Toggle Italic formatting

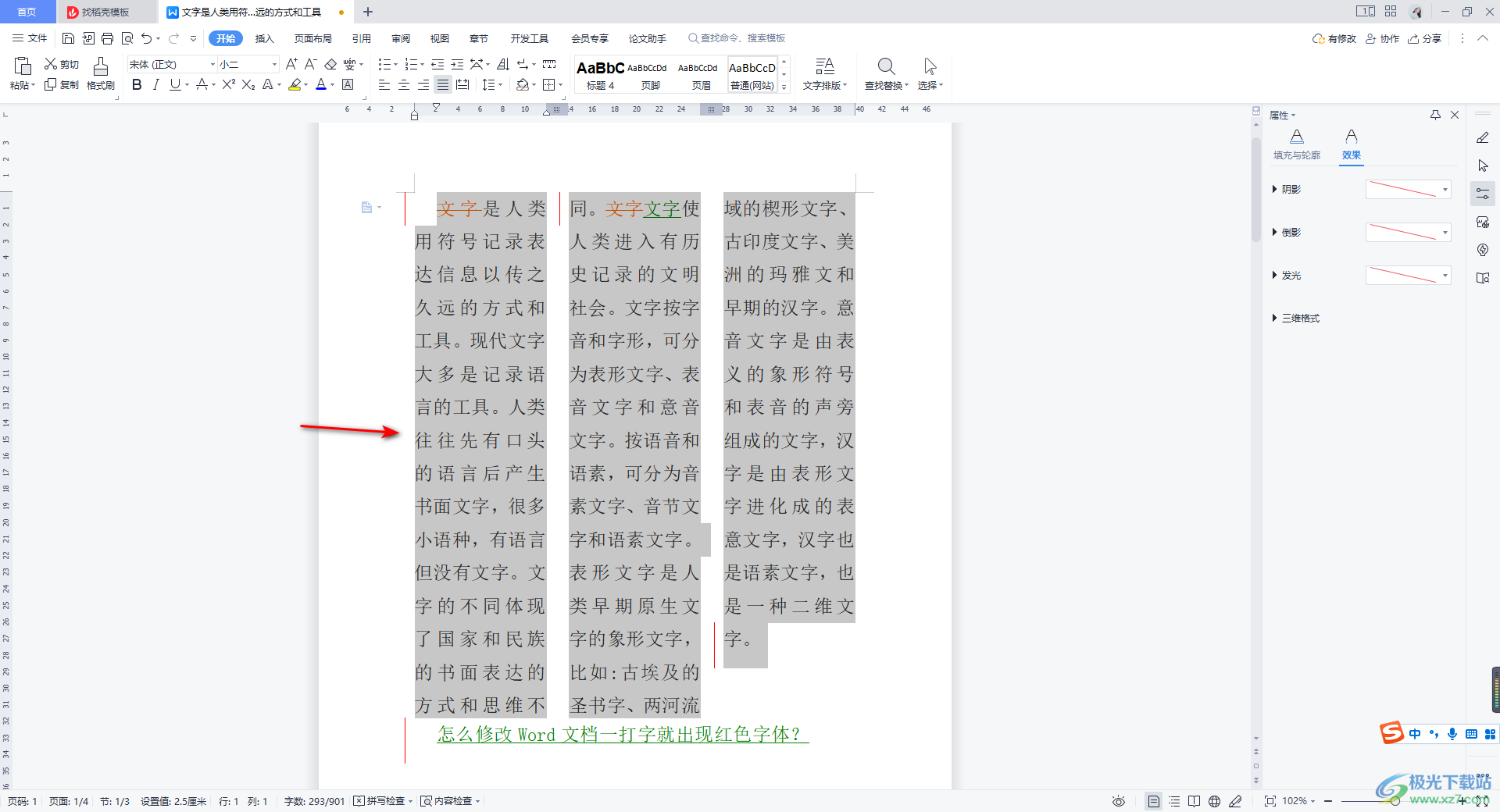(155, 84)
